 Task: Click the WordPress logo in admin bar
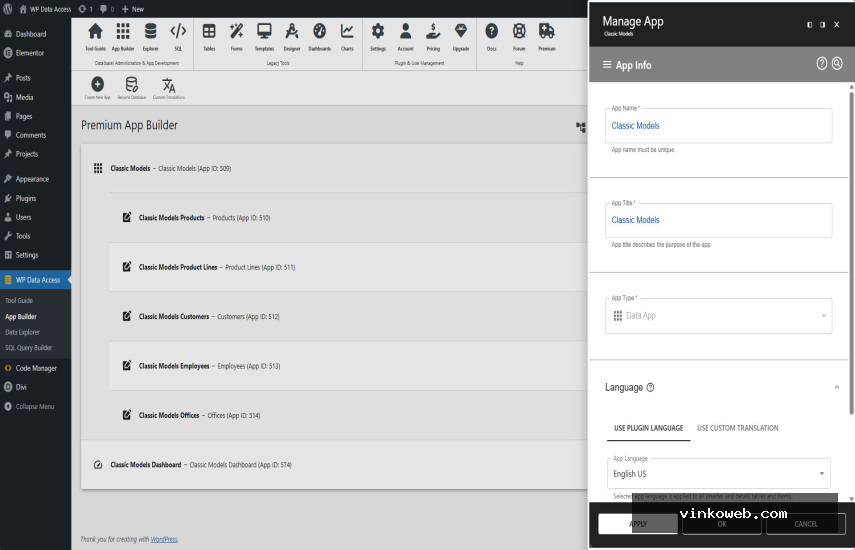click(x=8, y=9)
